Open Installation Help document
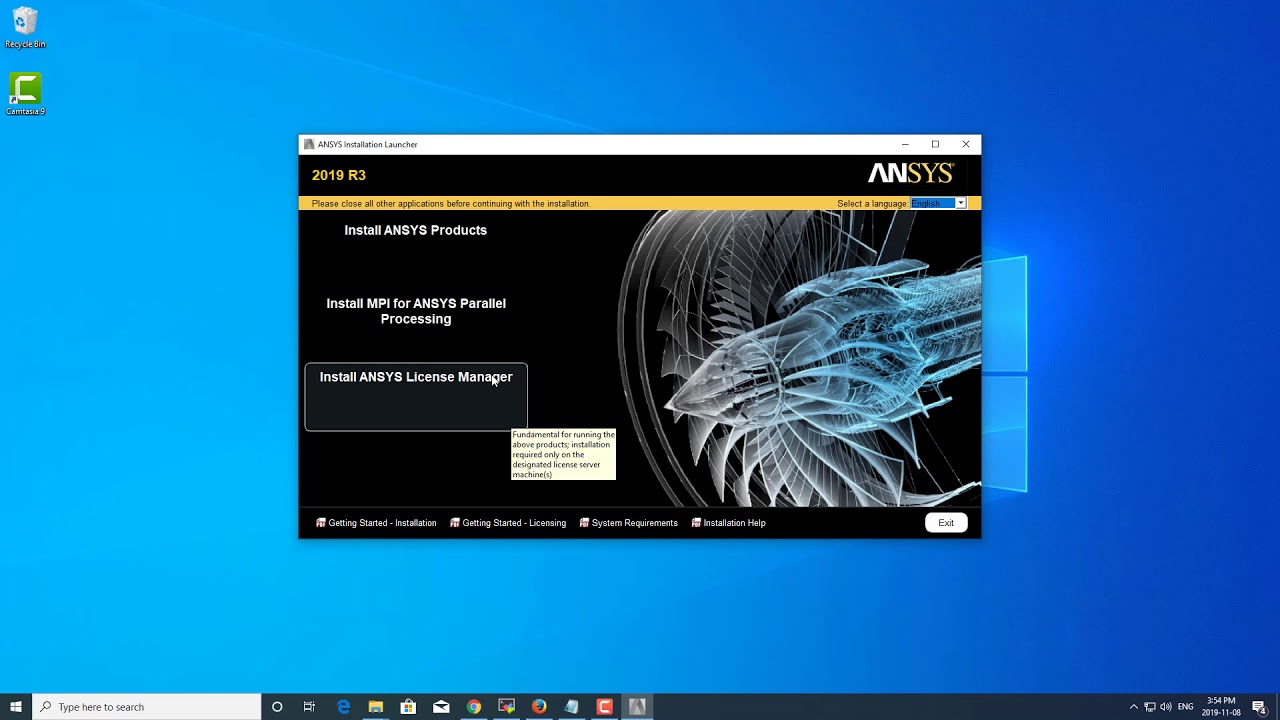 (734, 523)
